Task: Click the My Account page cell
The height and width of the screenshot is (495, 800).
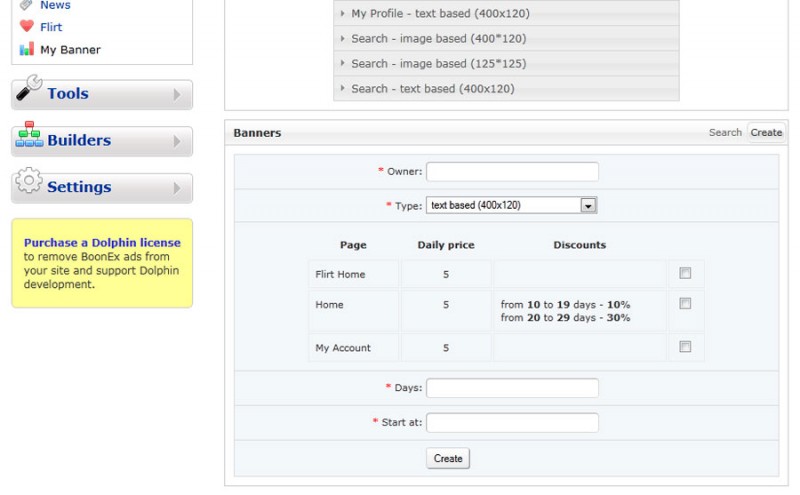Action: 354,348
